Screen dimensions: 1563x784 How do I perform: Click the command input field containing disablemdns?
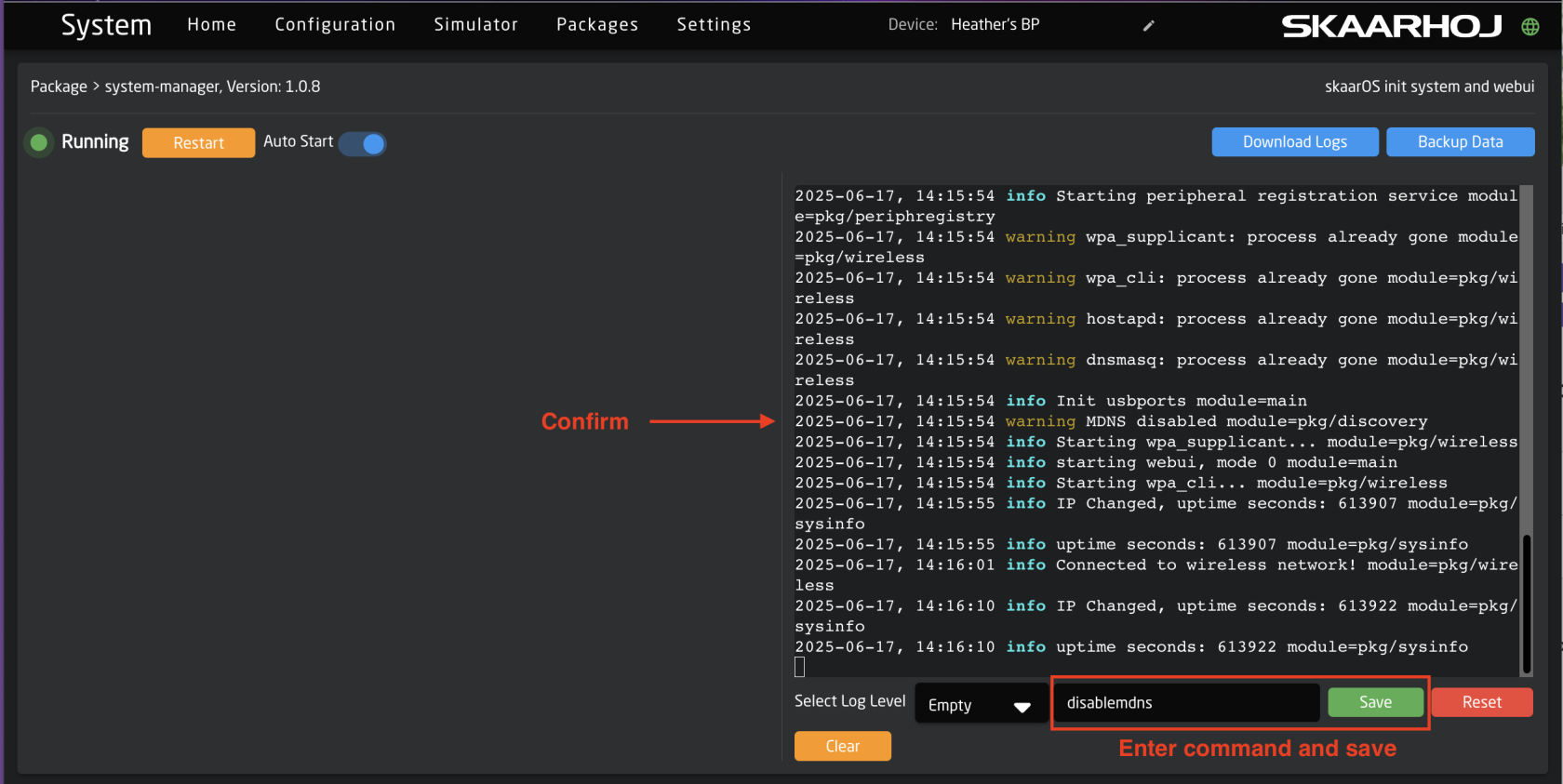[x=1187, y=703]
